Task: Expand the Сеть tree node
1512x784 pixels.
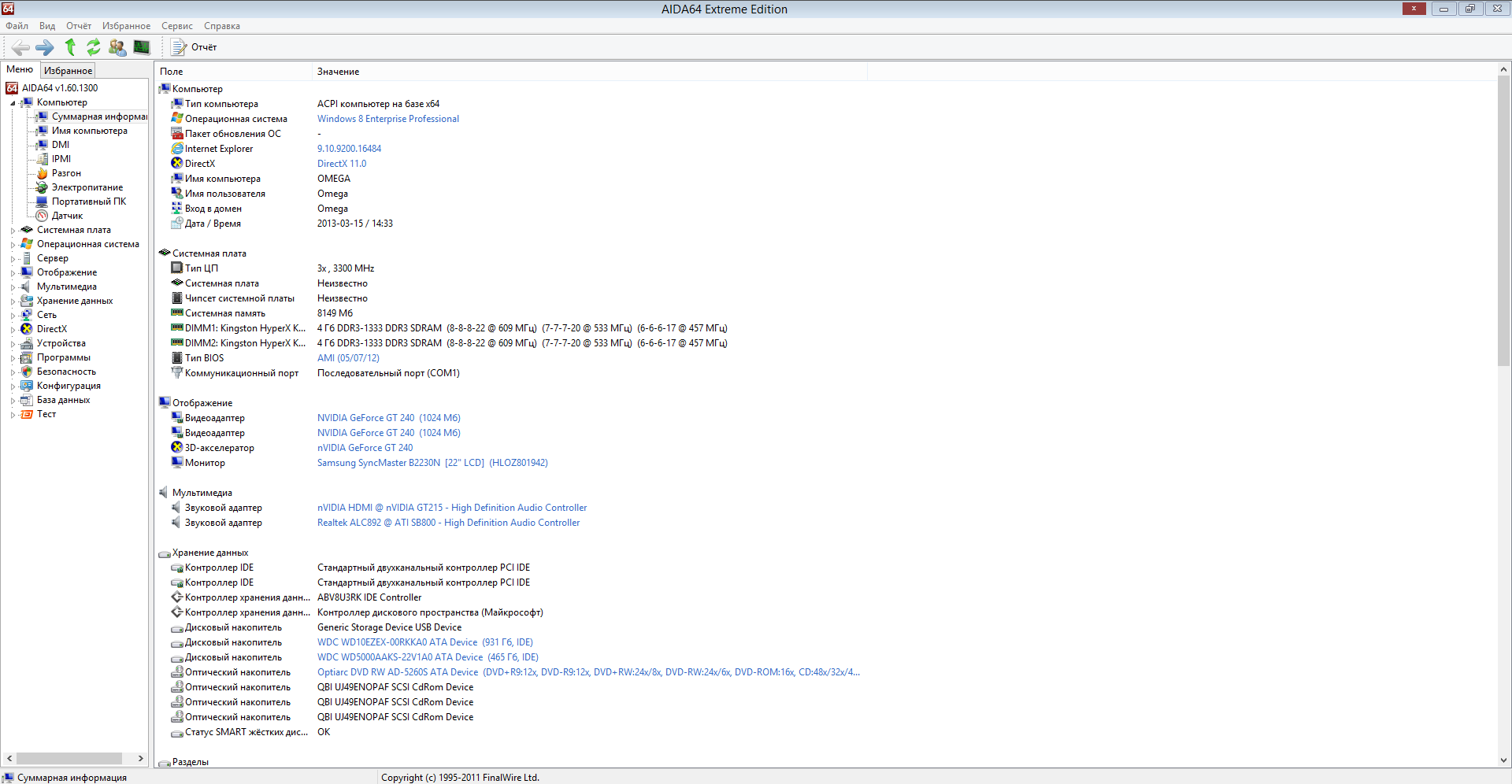Action: pos(13,316)
